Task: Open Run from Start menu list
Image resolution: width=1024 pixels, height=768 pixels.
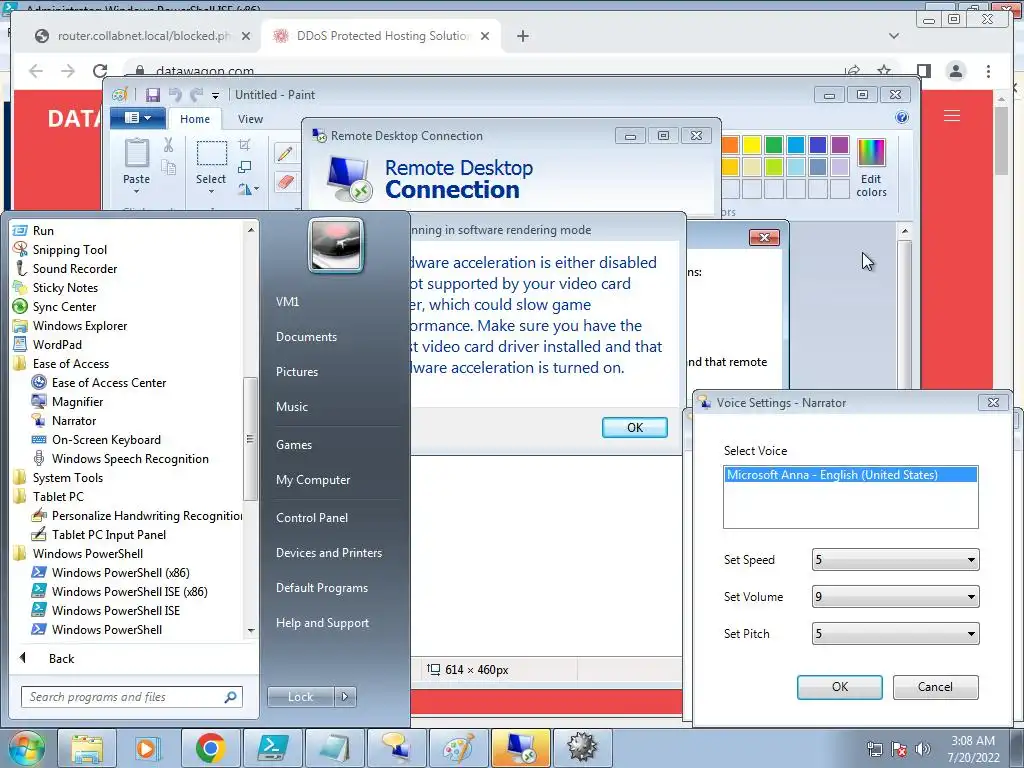Action: coord(43,231)
